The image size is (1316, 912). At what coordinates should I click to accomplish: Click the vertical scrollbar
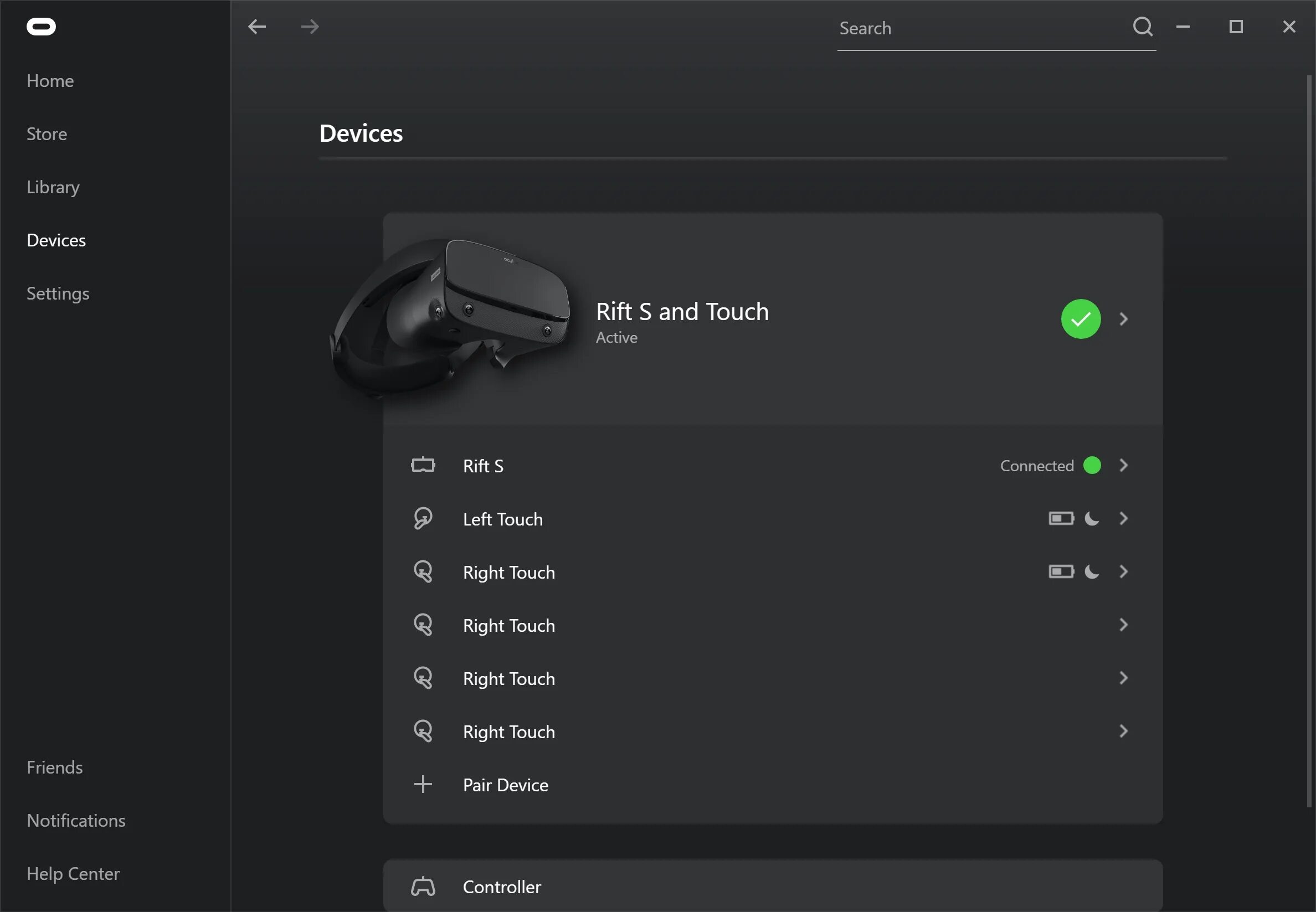1309,440
